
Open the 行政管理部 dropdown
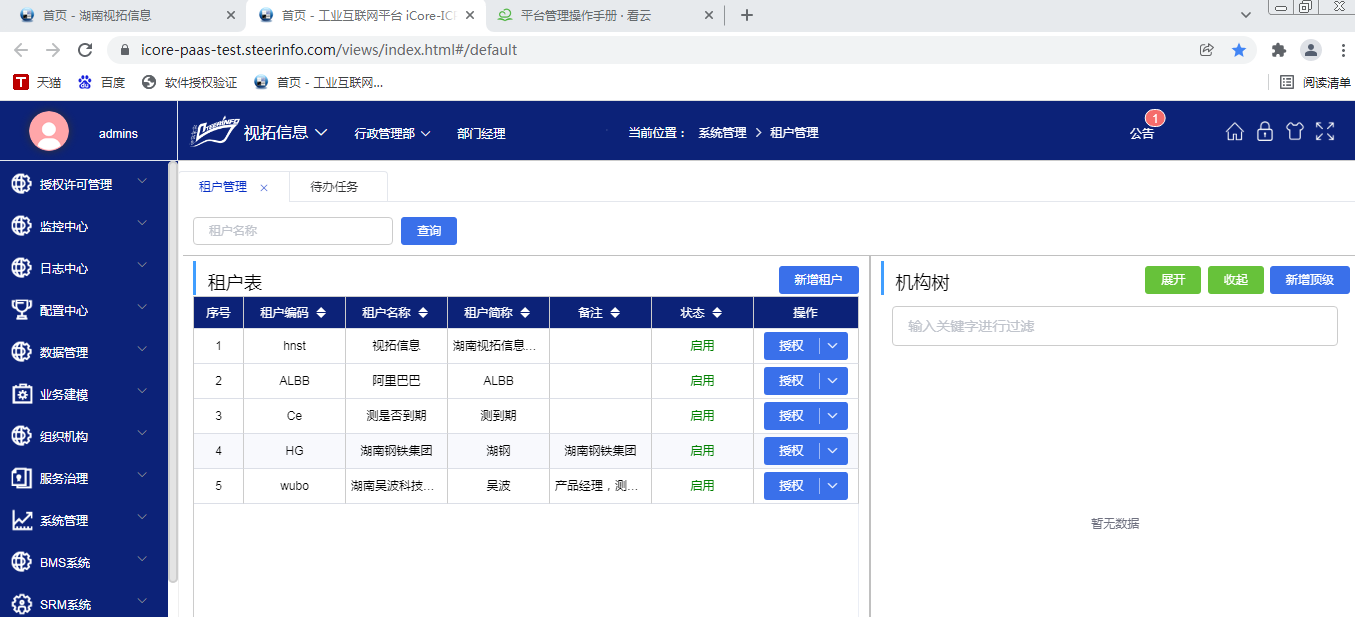click(392, 133)
